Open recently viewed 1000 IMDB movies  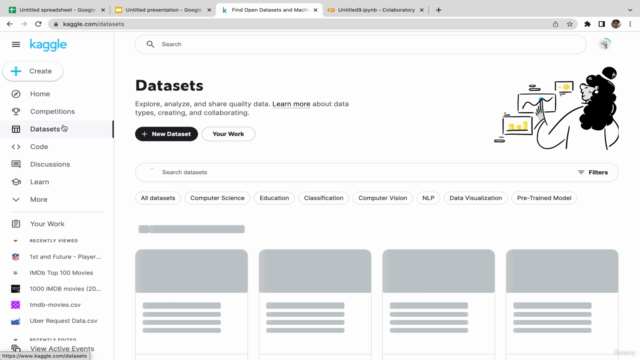(65, 289)
